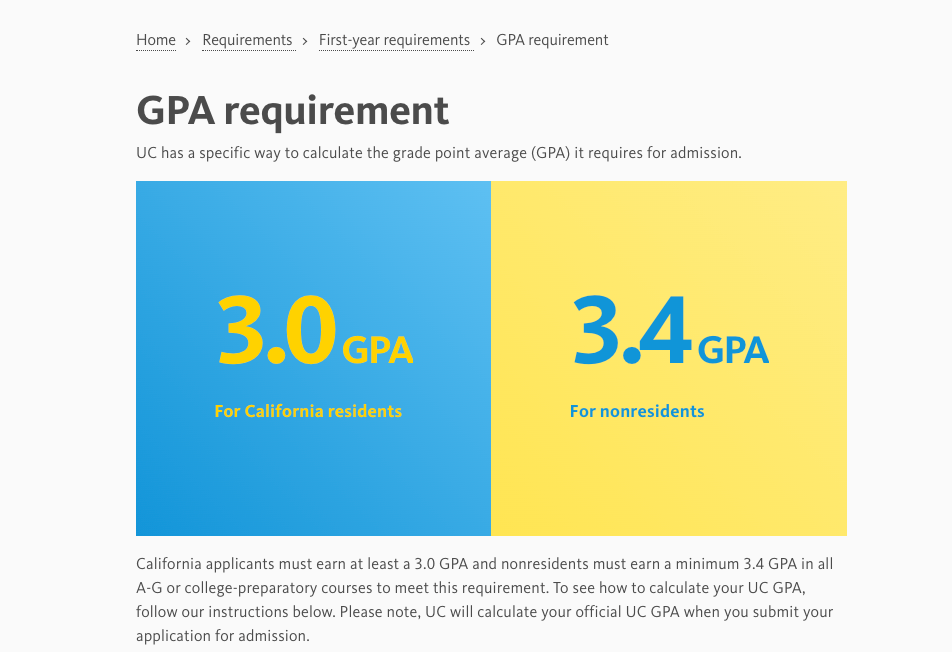
Task: Click the GPA requirement page heading
Action: 292,110
